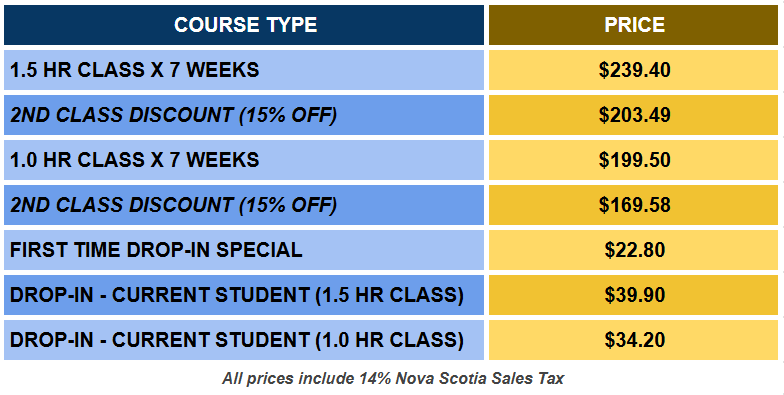Click the COURSE TYPE header cell
The image size is (784, 395).
coord(244,25)
